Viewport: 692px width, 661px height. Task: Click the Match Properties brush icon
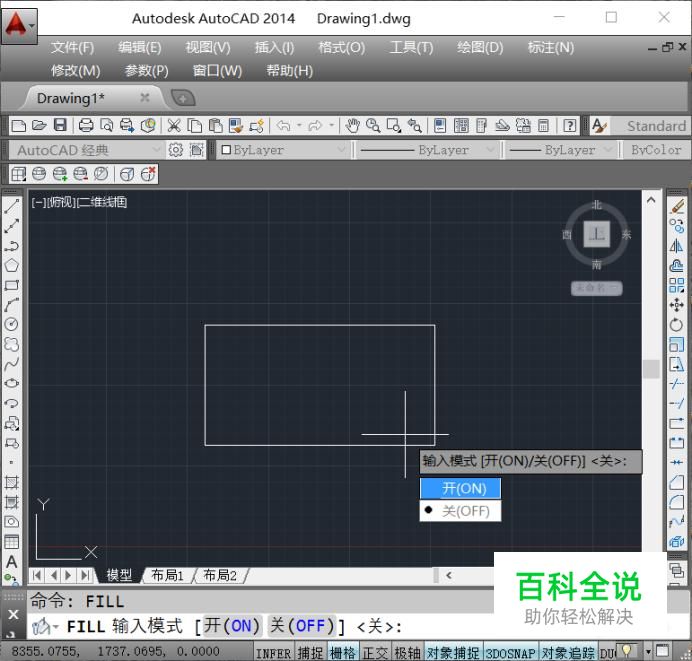click(x=236, y=126)
